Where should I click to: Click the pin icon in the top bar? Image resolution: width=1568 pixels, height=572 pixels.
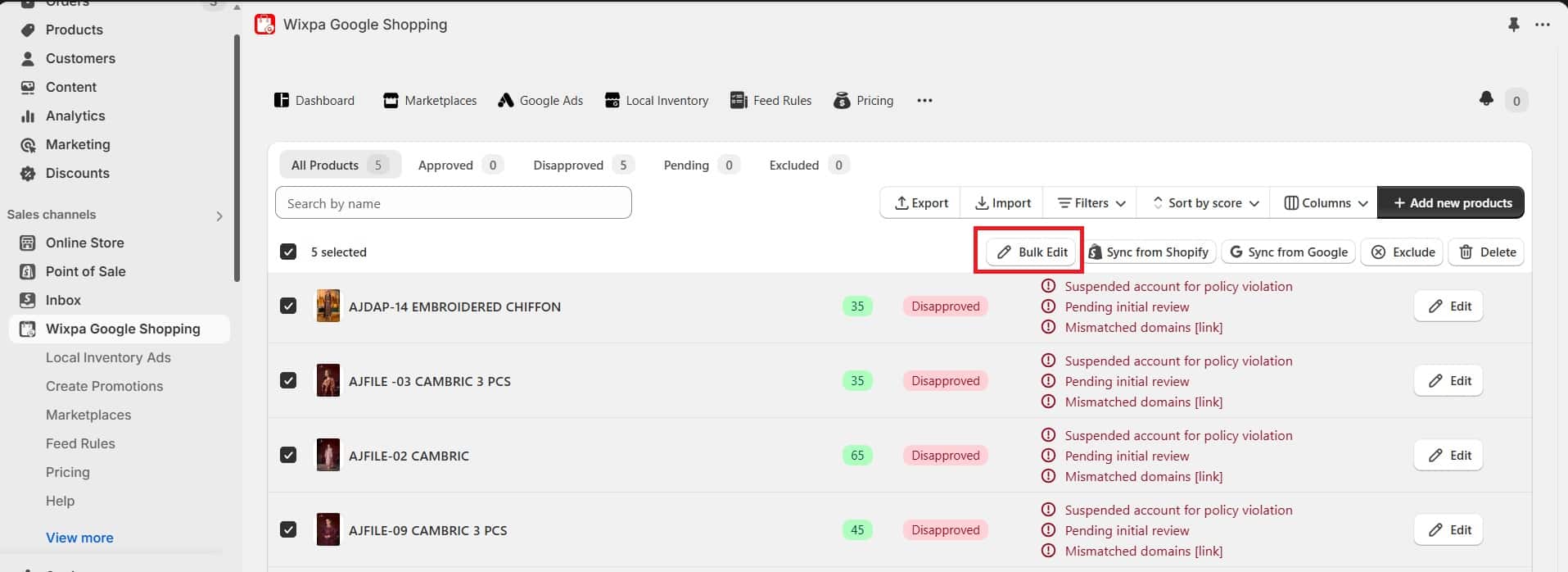(x=1513, y=25)
